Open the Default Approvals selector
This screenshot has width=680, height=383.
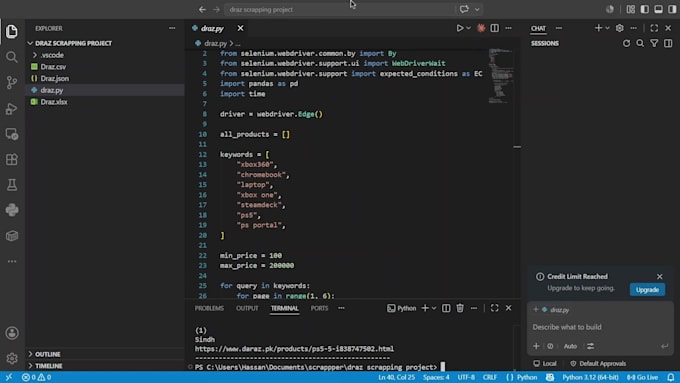(x=598, y=363)
